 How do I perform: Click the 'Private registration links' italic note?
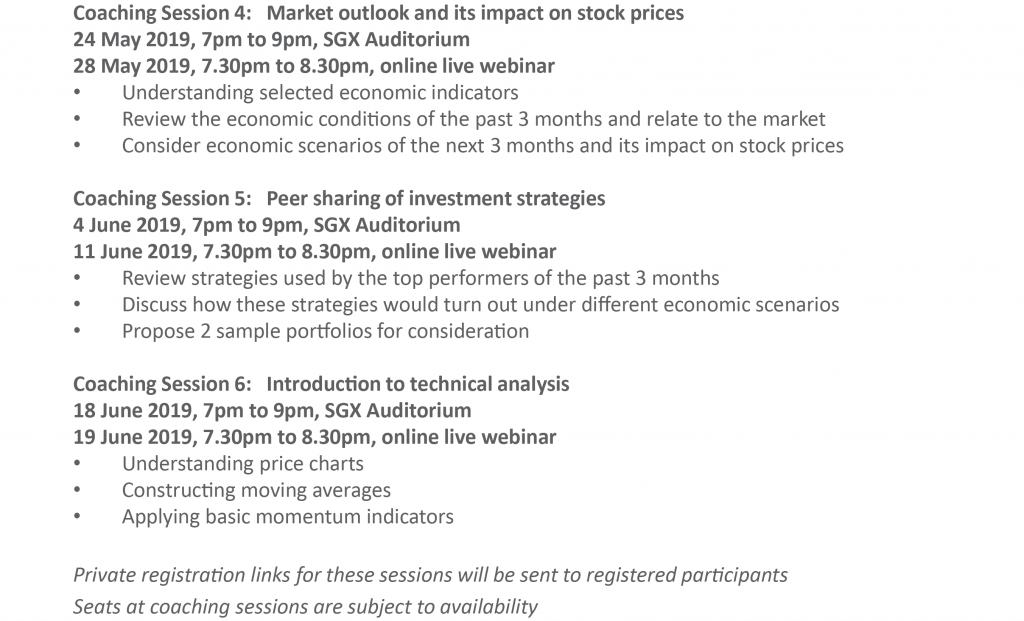pyautogui.click(x=430, y=575)
